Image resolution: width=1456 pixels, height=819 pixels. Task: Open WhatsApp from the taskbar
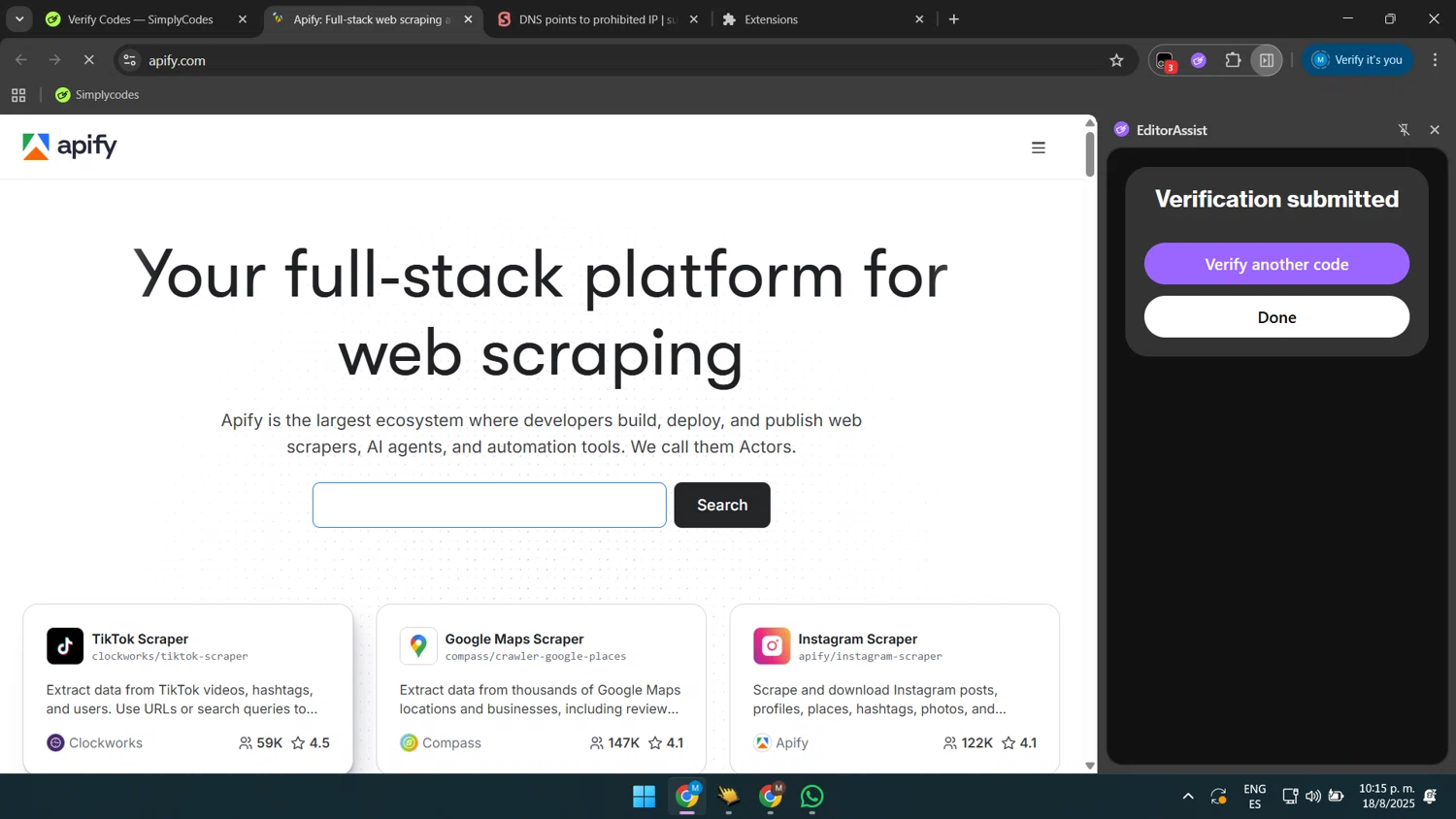[812, 797]
